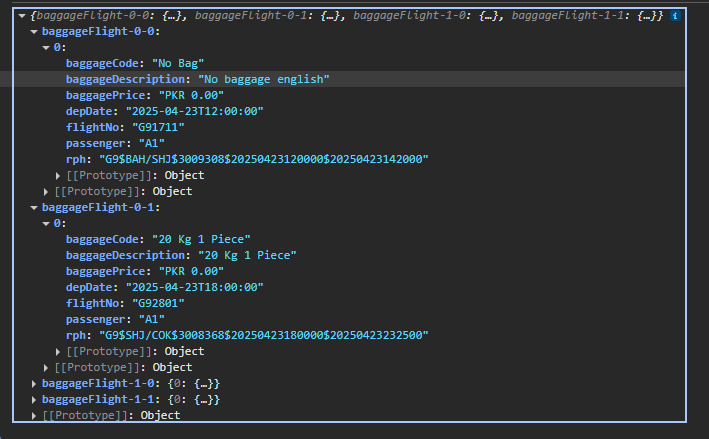Select flight number value "G91711"
Viewport: 709px width, 439px height.
tap(158, 127)
